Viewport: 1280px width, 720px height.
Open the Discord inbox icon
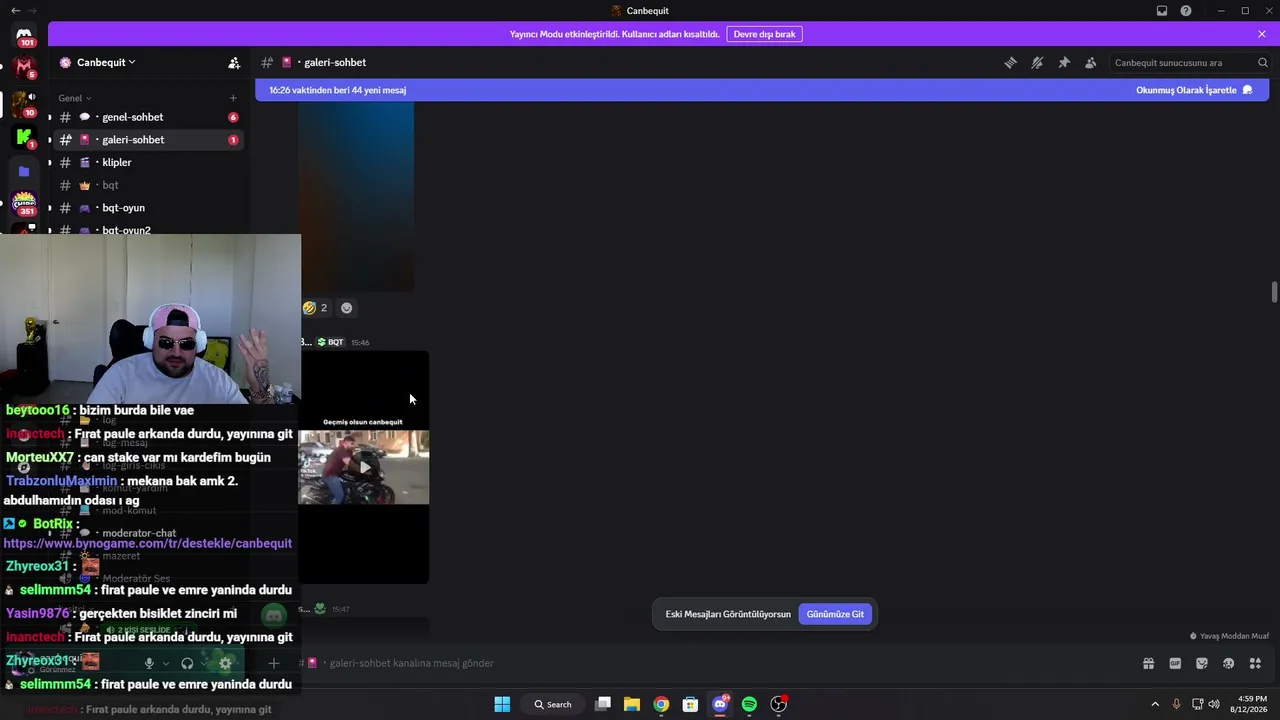pos(1162,11)
